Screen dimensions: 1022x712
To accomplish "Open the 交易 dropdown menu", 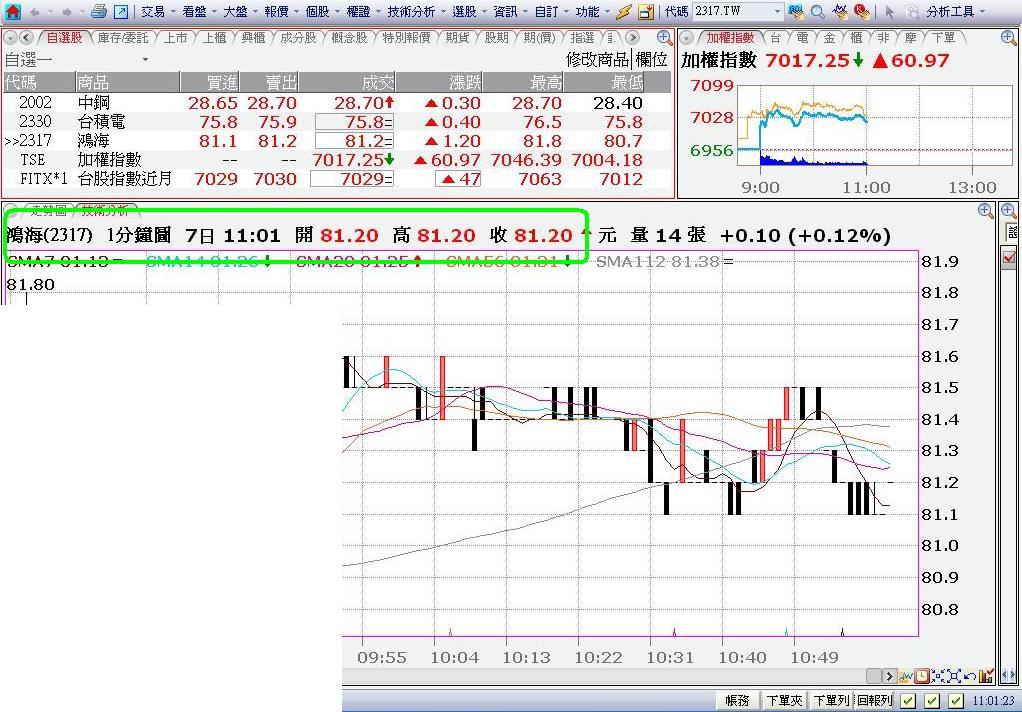I will 158,11.
